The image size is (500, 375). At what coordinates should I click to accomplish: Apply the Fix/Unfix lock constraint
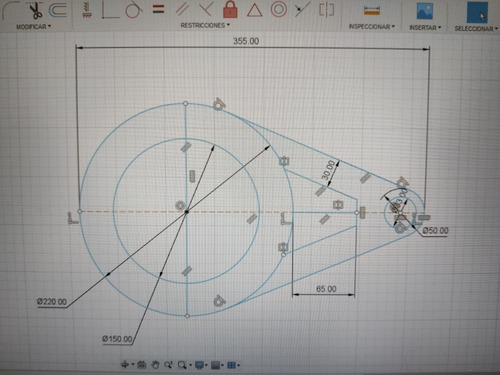(x=230, y=9)
